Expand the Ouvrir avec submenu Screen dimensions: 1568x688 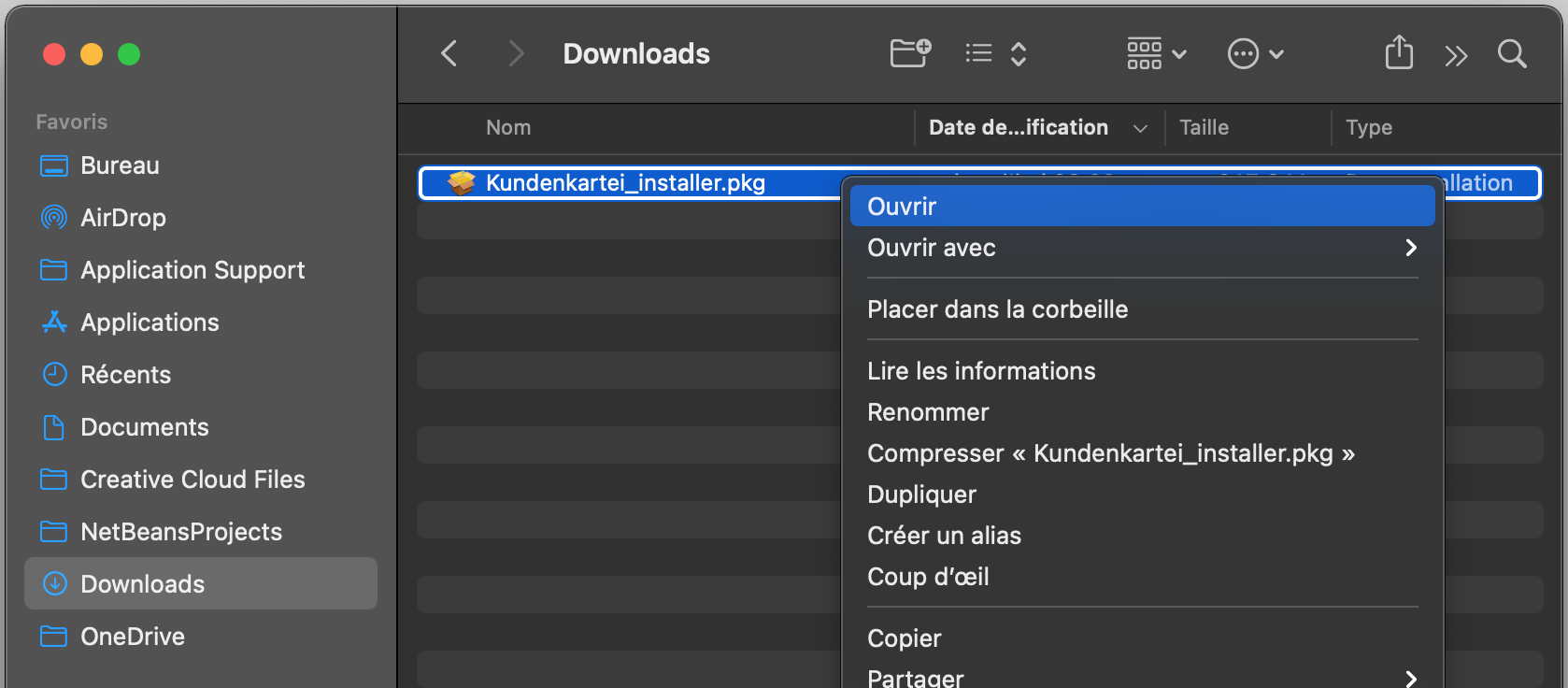click(1142, 247)
